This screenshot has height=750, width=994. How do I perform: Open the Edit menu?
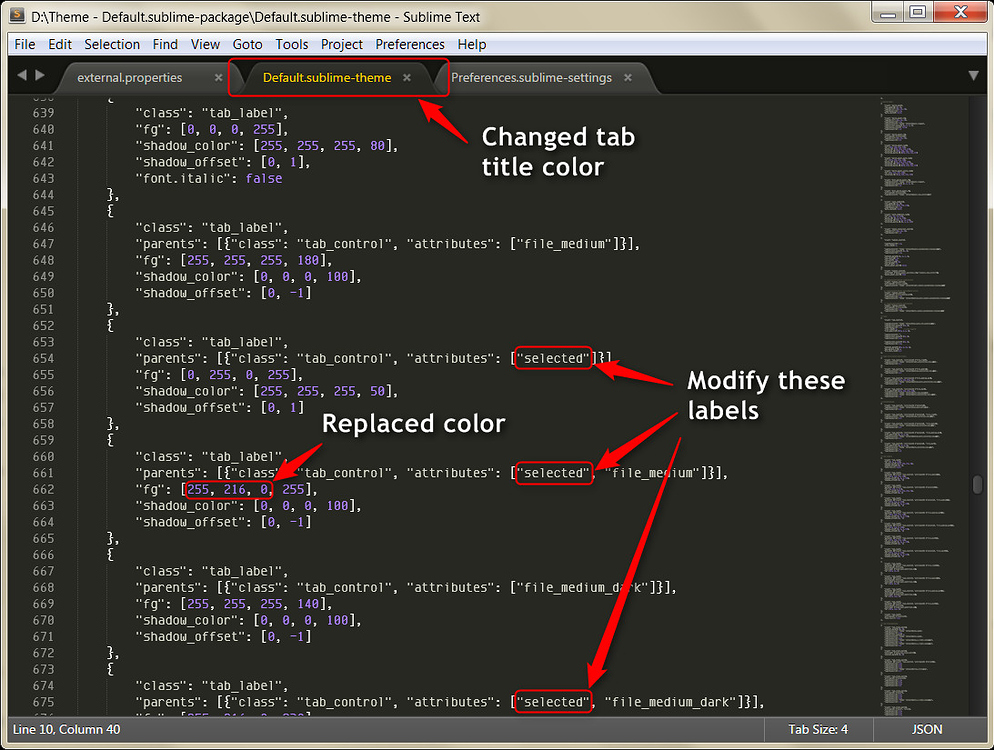tap(60, 44)
